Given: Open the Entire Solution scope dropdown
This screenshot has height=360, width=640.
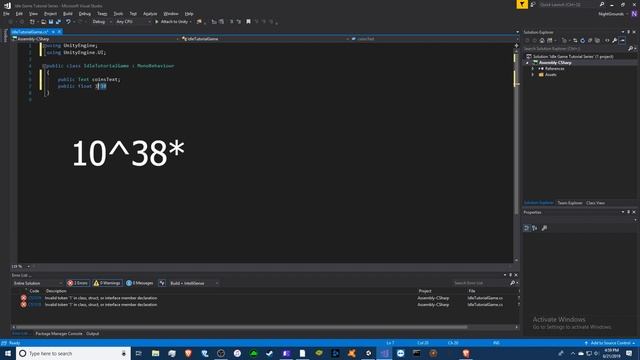Looking at the screenshot, I should coord(38,283).
